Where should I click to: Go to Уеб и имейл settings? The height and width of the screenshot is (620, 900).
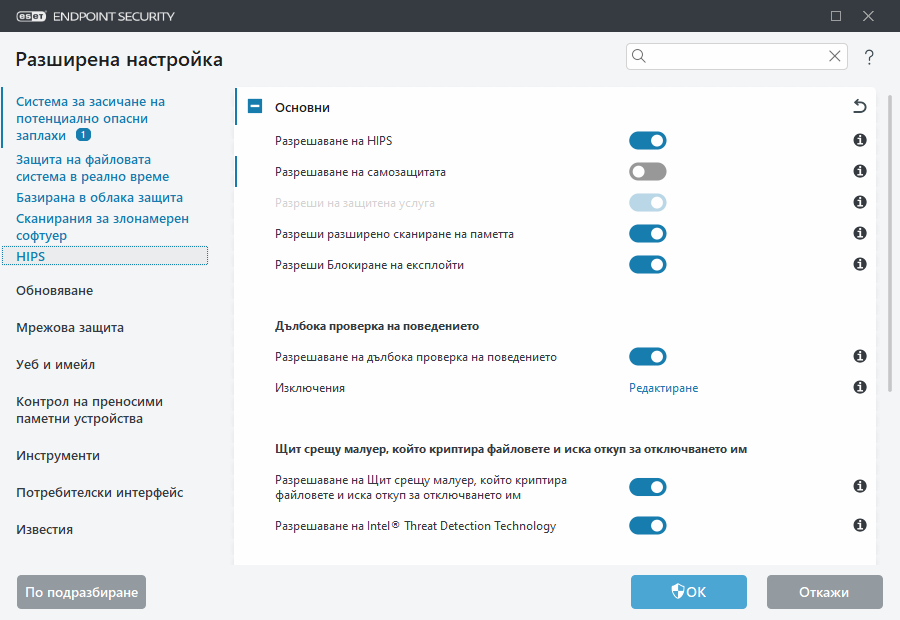point(56,365)
